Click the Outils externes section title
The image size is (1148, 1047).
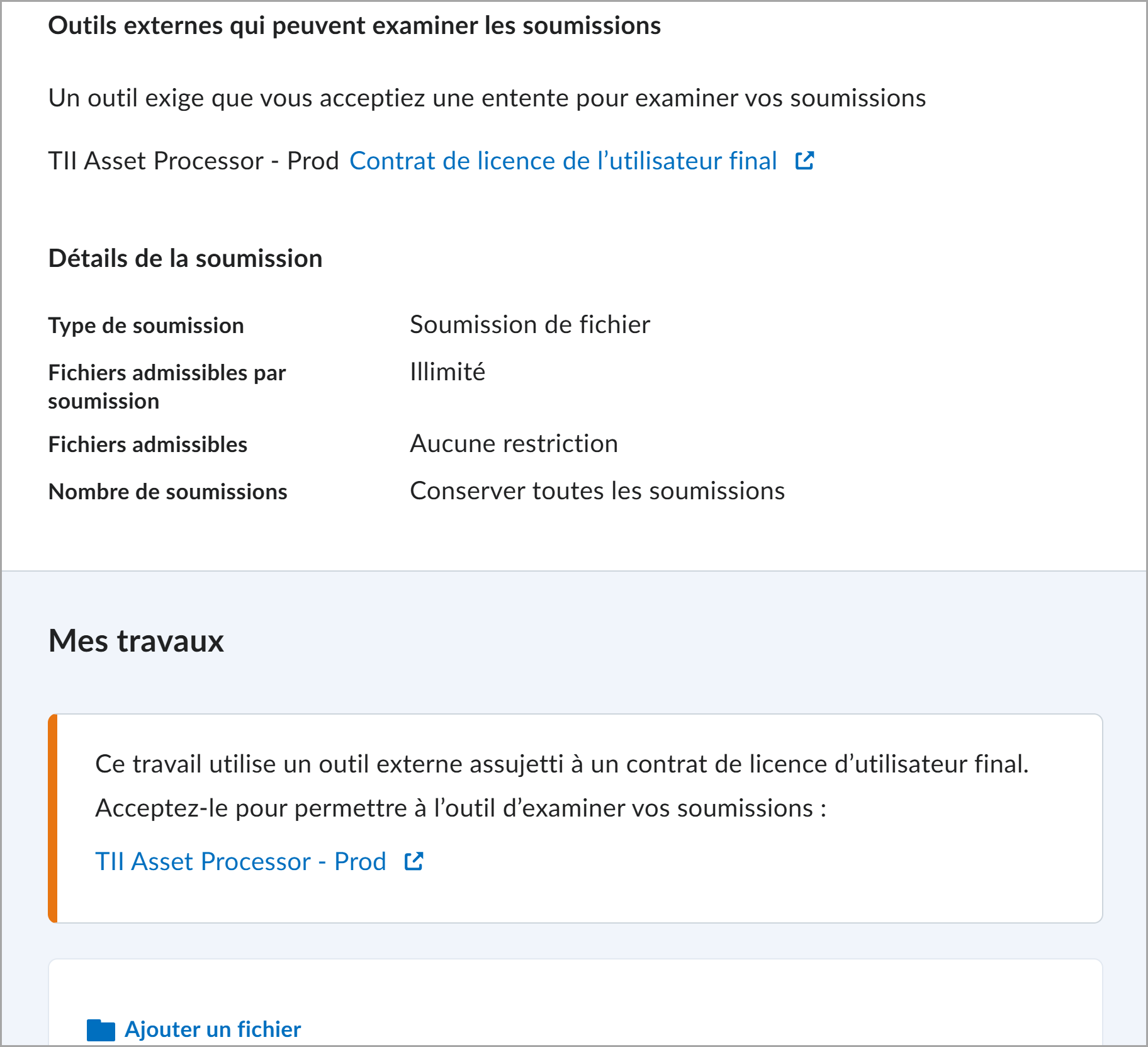(x=355, y=26)
